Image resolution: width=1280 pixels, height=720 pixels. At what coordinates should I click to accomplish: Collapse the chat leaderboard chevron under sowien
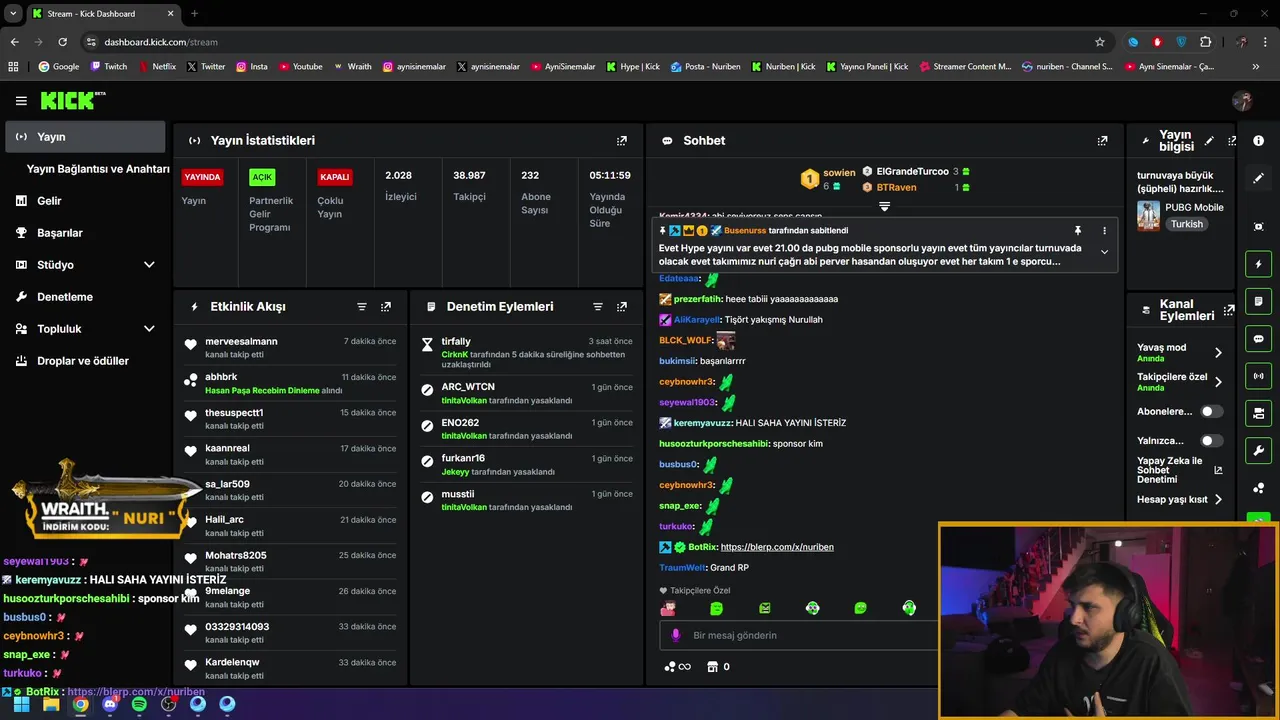[884, 206]
